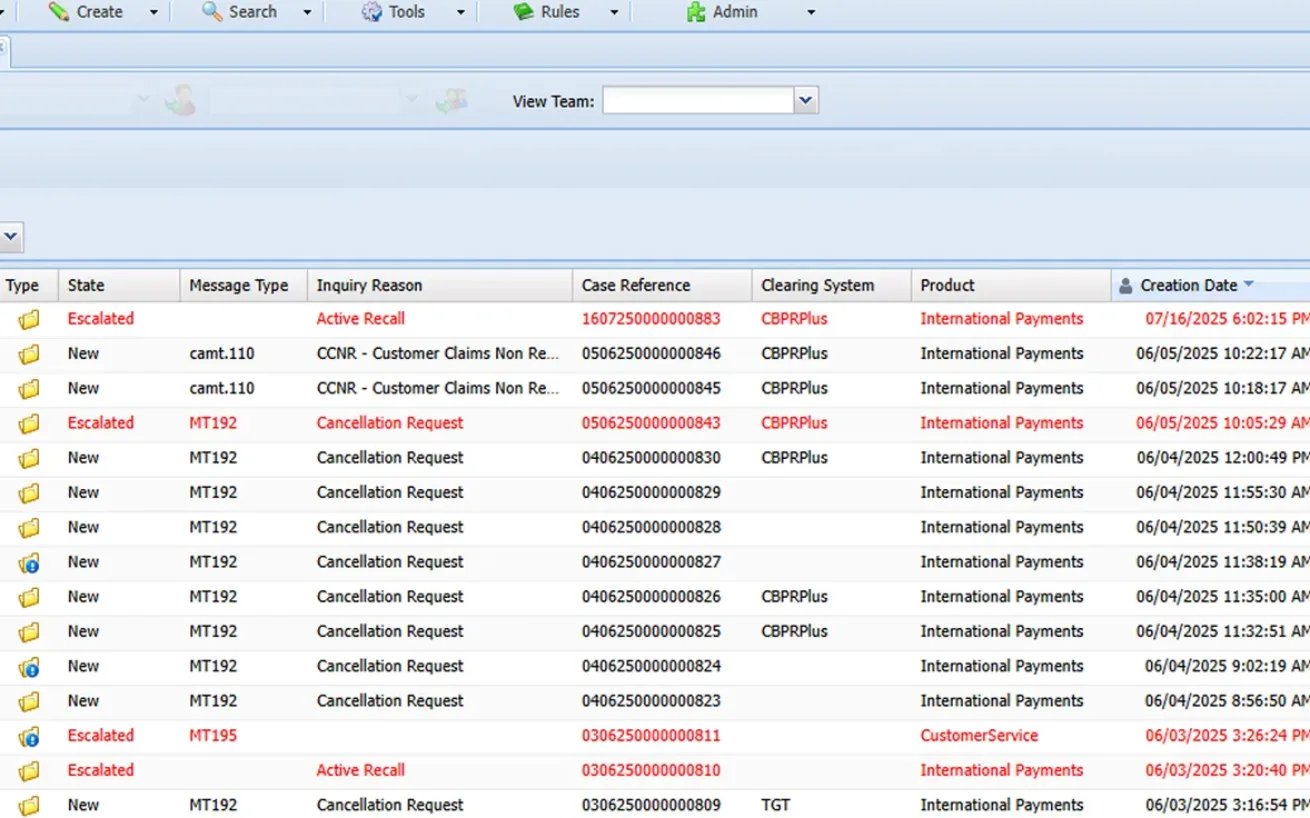This screenshot has height=818, width=1310.
Task: Click the faded assign-to-team users icon
Action: [450, 100]
